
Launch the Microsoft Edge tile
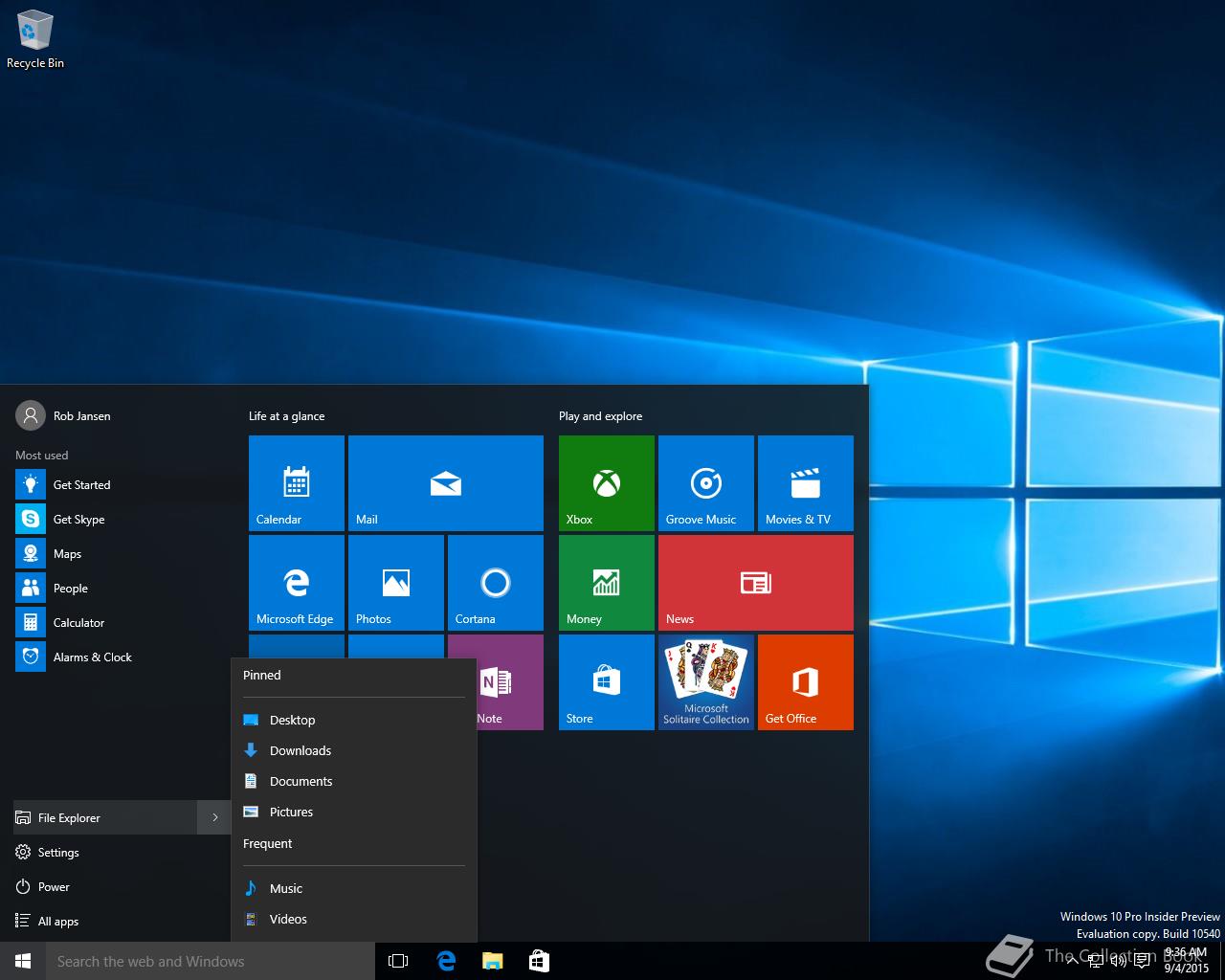click(297, 583)
